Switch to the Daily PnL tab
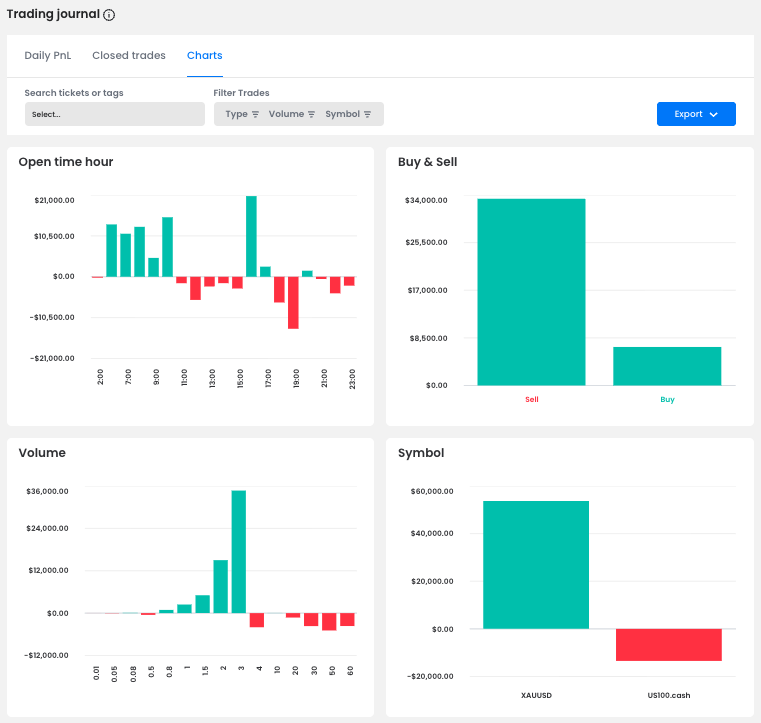 pos(50,56)
